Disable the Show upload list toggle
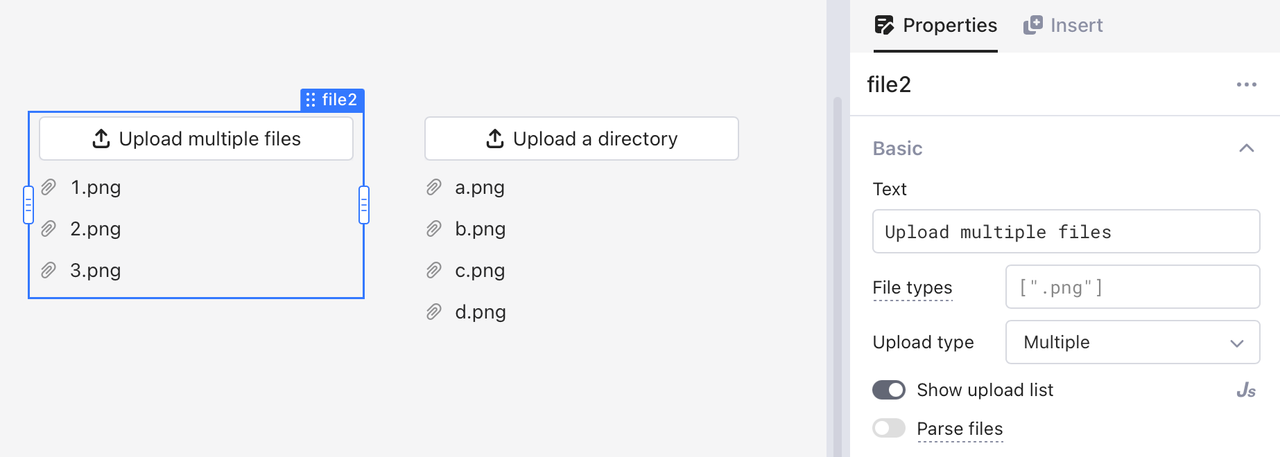Screen dimensions: 1280x457 889,390
